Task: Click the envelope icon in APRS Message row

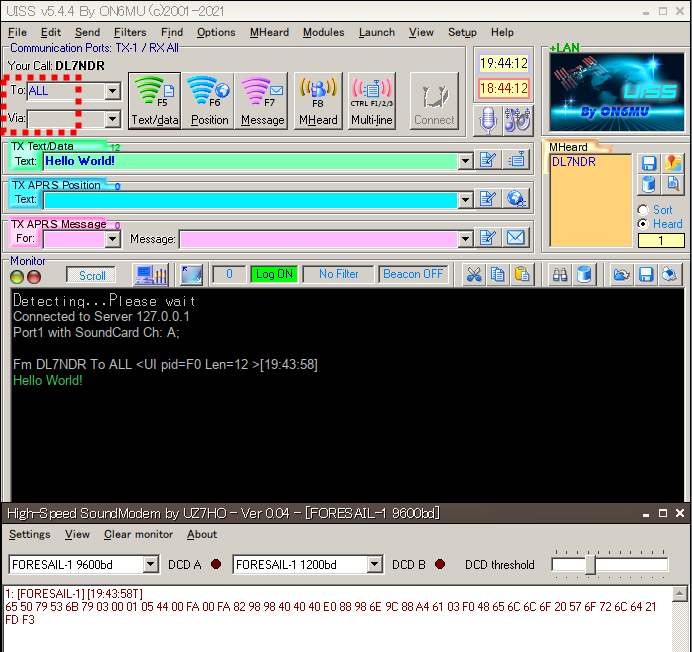Action: [x=516, y=238]
